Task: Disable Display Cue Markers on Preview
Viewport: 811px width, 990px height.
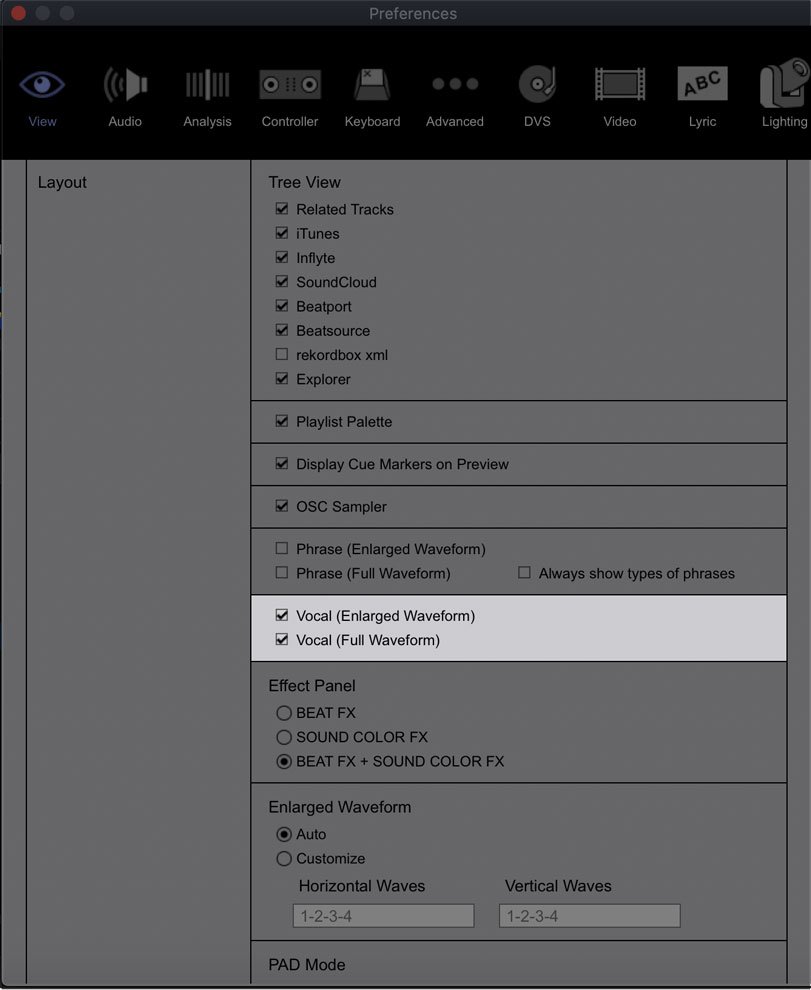Action: pyautogui.click(x=281, y=464)
